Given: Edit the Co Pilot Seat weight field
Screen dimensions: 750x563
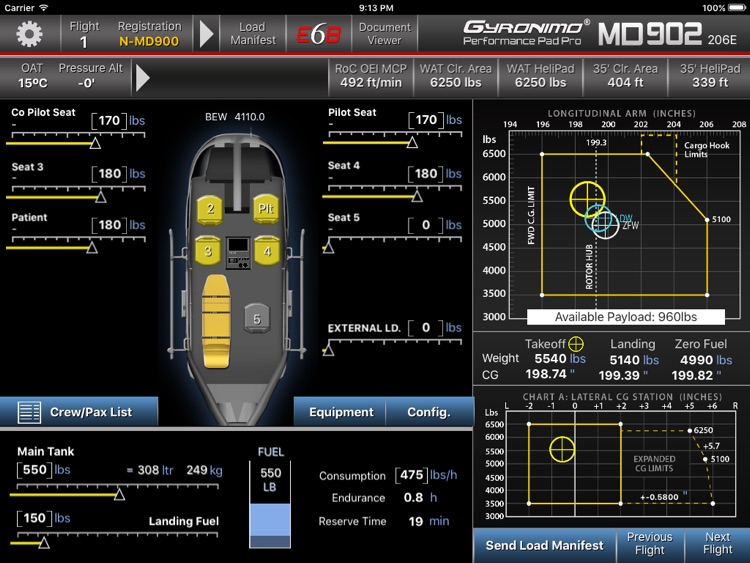Looking at the screenshot, I should pos(109,121).
